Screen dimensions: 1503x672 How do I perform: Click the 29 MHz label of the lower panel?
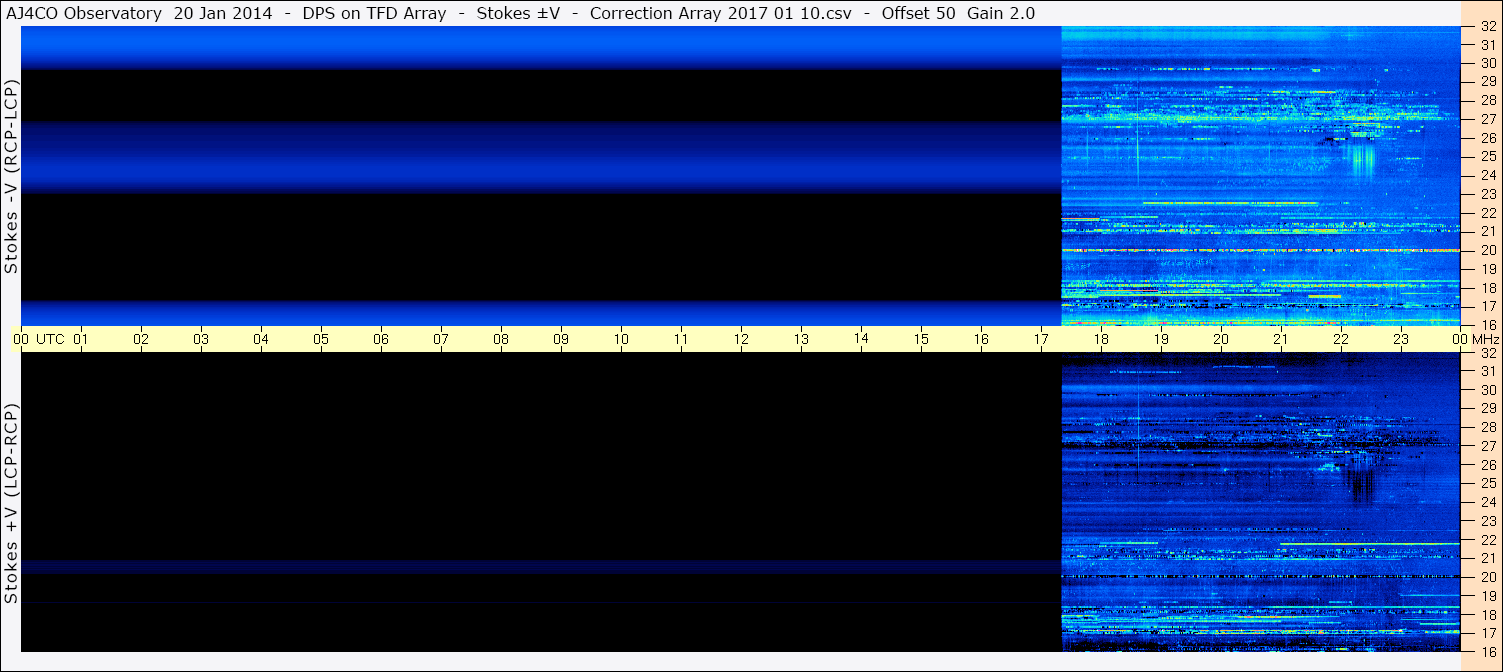coord(1487,408)
